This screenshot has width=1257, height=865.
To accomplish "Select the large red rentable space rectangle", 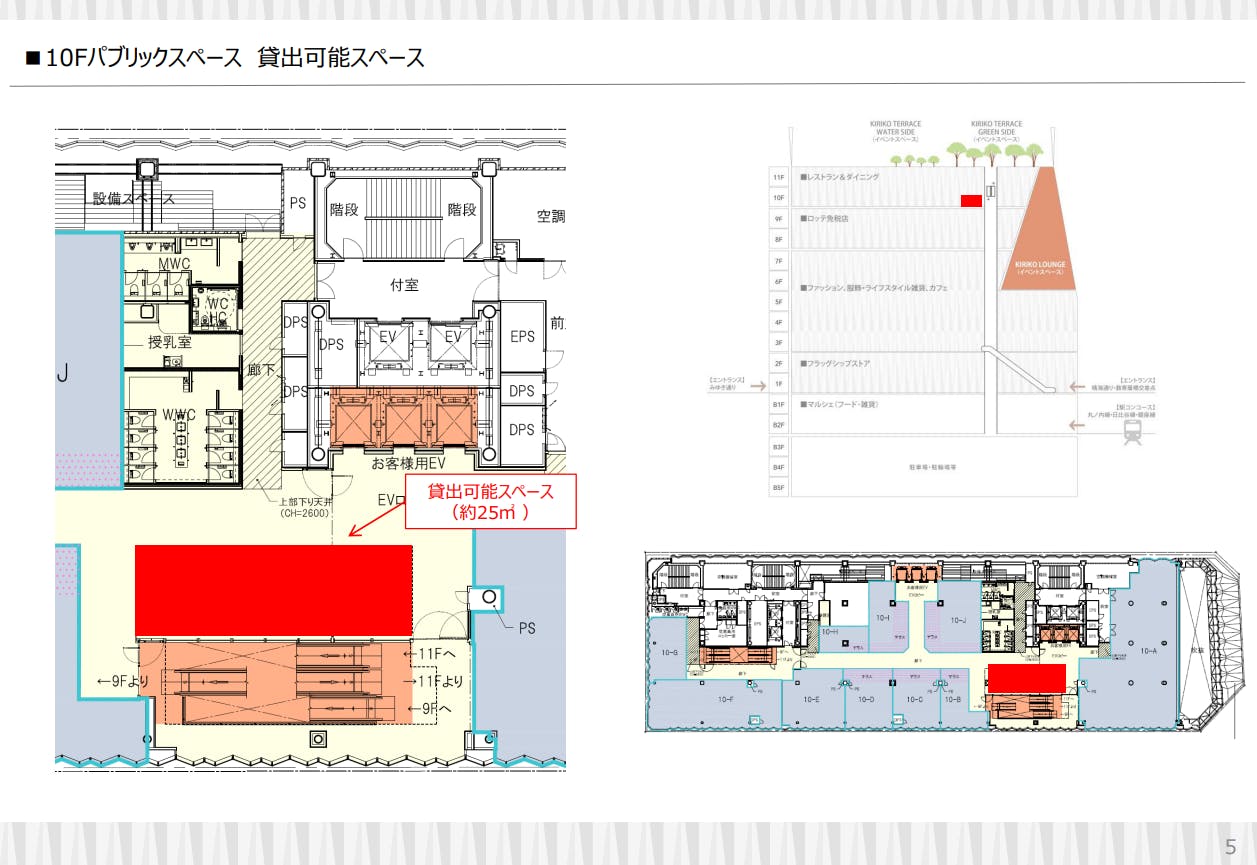I will click(273, 590).
